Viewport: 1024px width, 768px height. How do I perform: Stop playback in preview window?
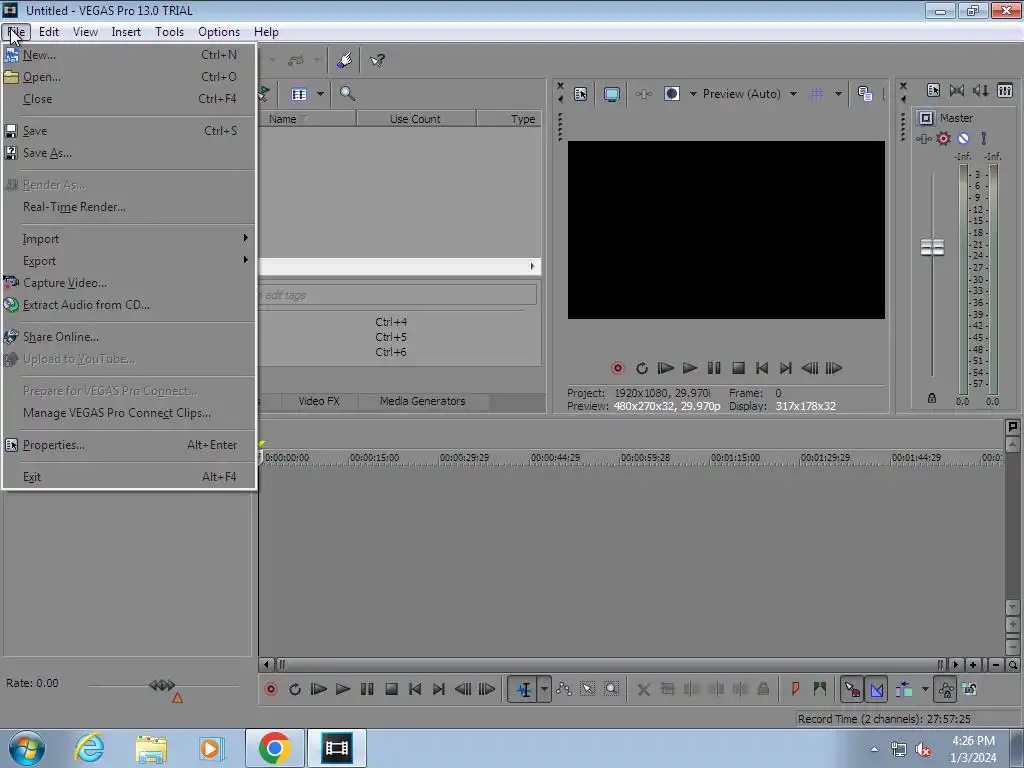[x=738, y=368]
